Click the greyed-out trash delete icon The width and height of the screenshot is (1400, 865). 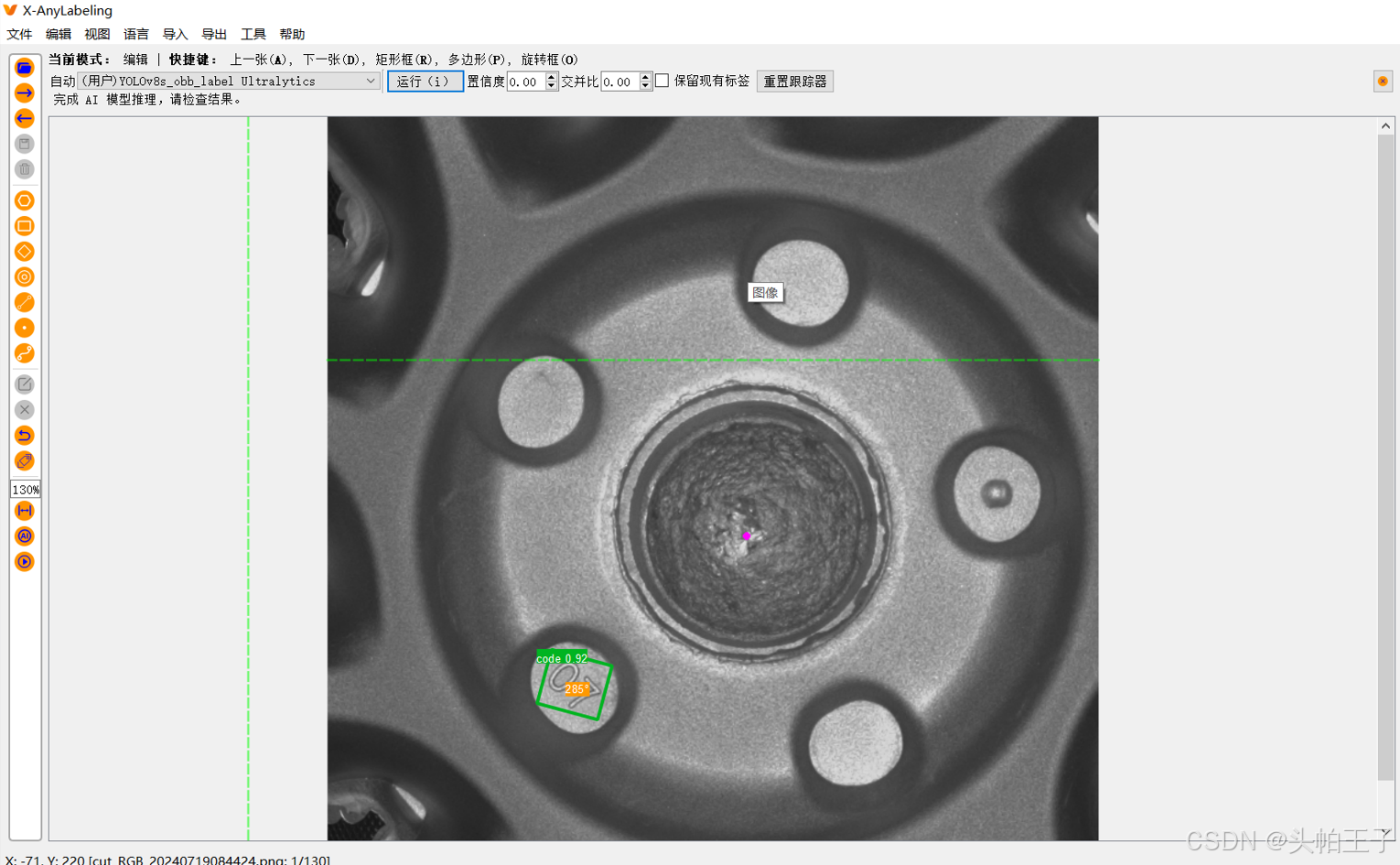(x=25, y=169)
